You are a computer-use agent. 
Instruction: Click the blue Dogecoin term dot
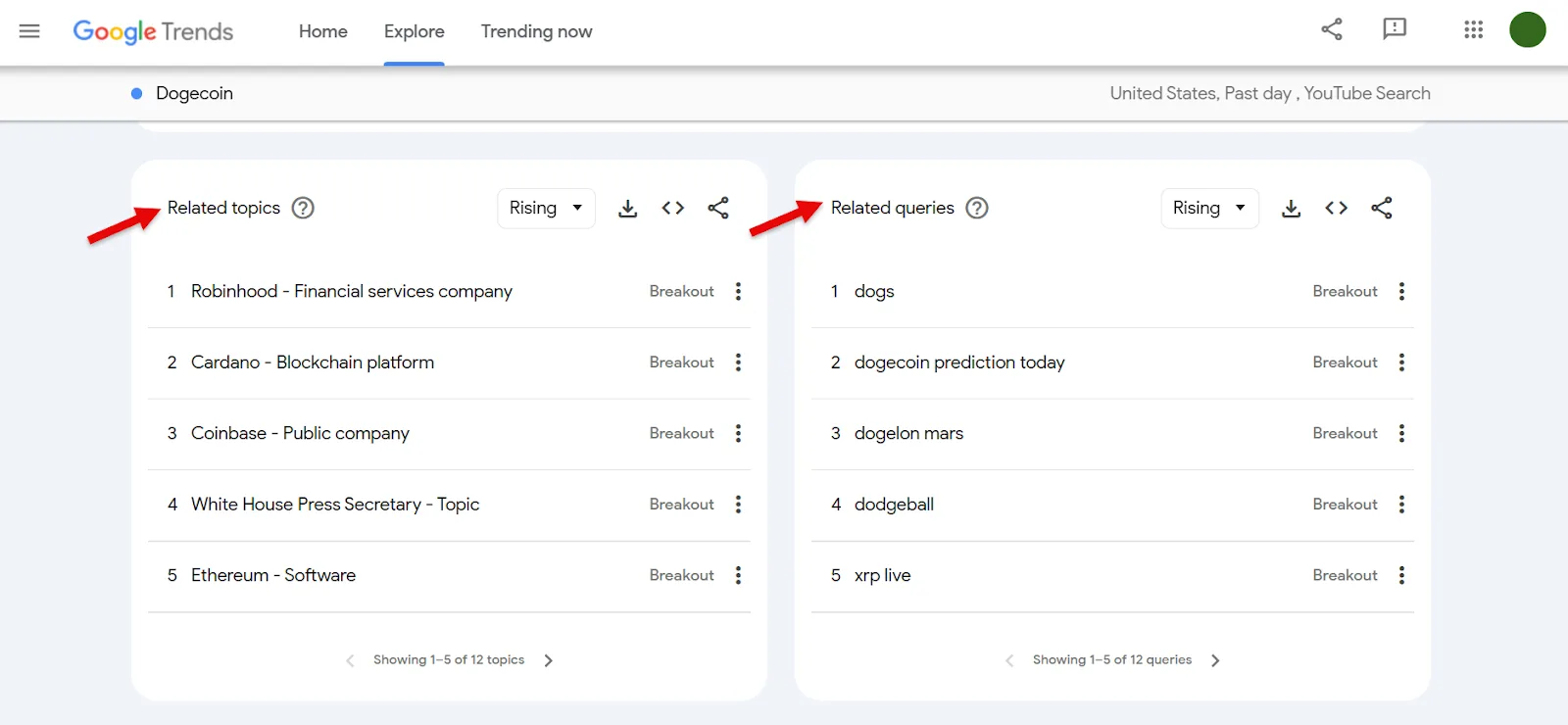point(137,93)
